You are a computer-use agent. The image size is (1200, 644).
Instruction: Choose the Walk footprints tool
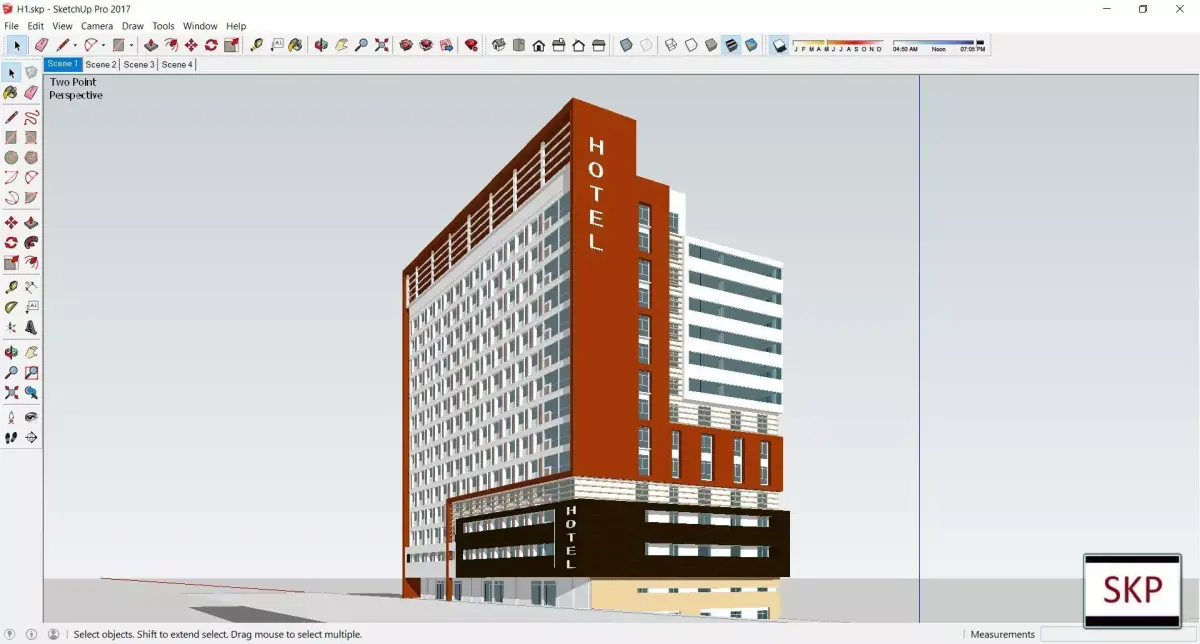(11, 437)
